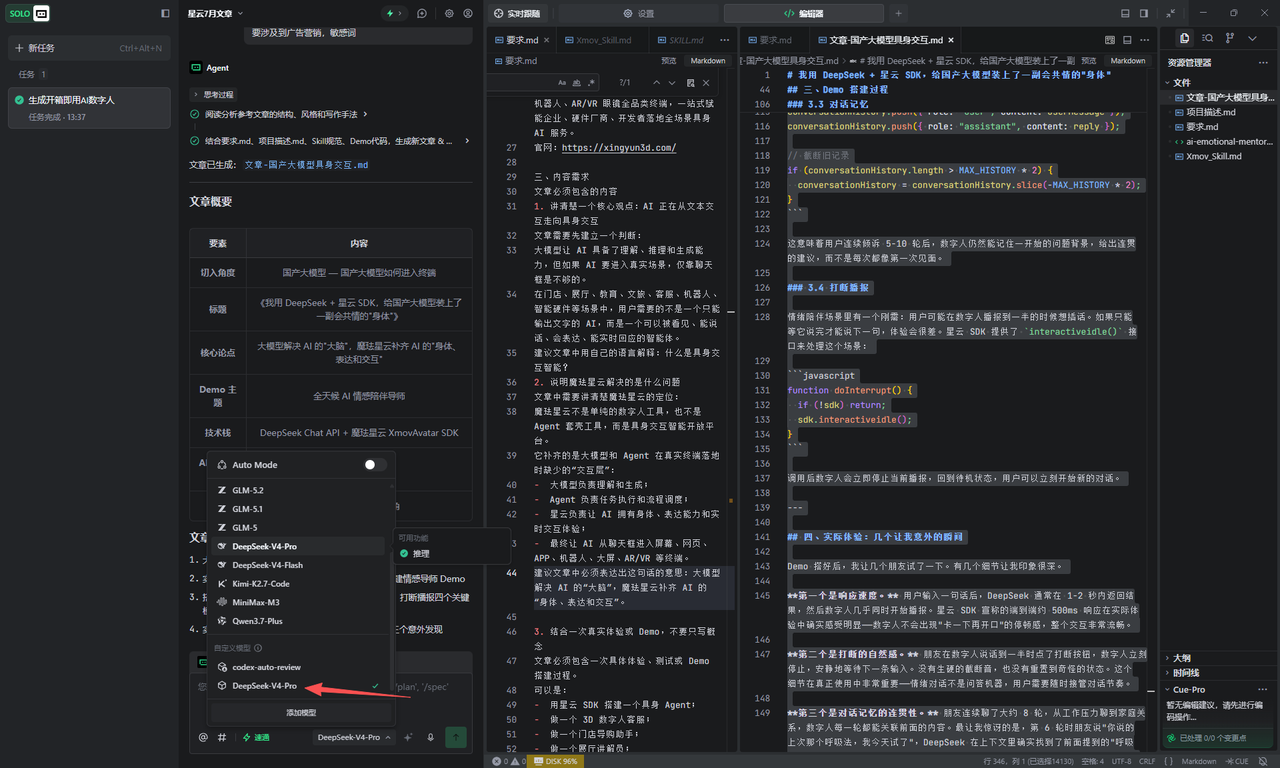Select DeepSeek-V4-Flash model
The image size is (1280, 768).
297,565
